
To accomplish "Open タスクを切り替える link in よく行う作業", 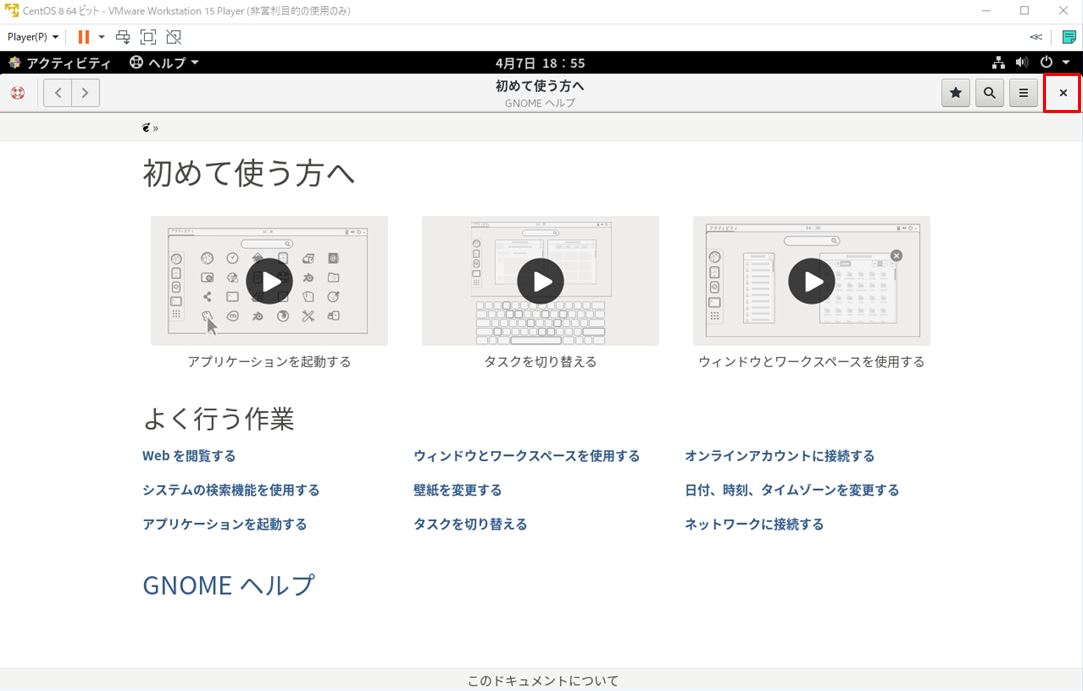I will pos(470,524).
